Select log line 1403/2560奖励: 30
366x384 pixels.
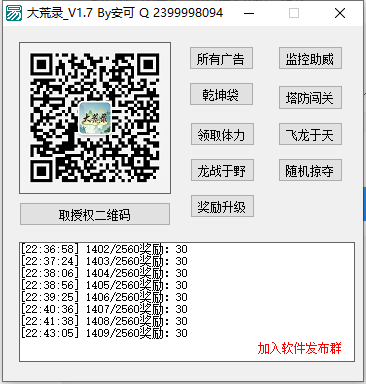(104, 261)
